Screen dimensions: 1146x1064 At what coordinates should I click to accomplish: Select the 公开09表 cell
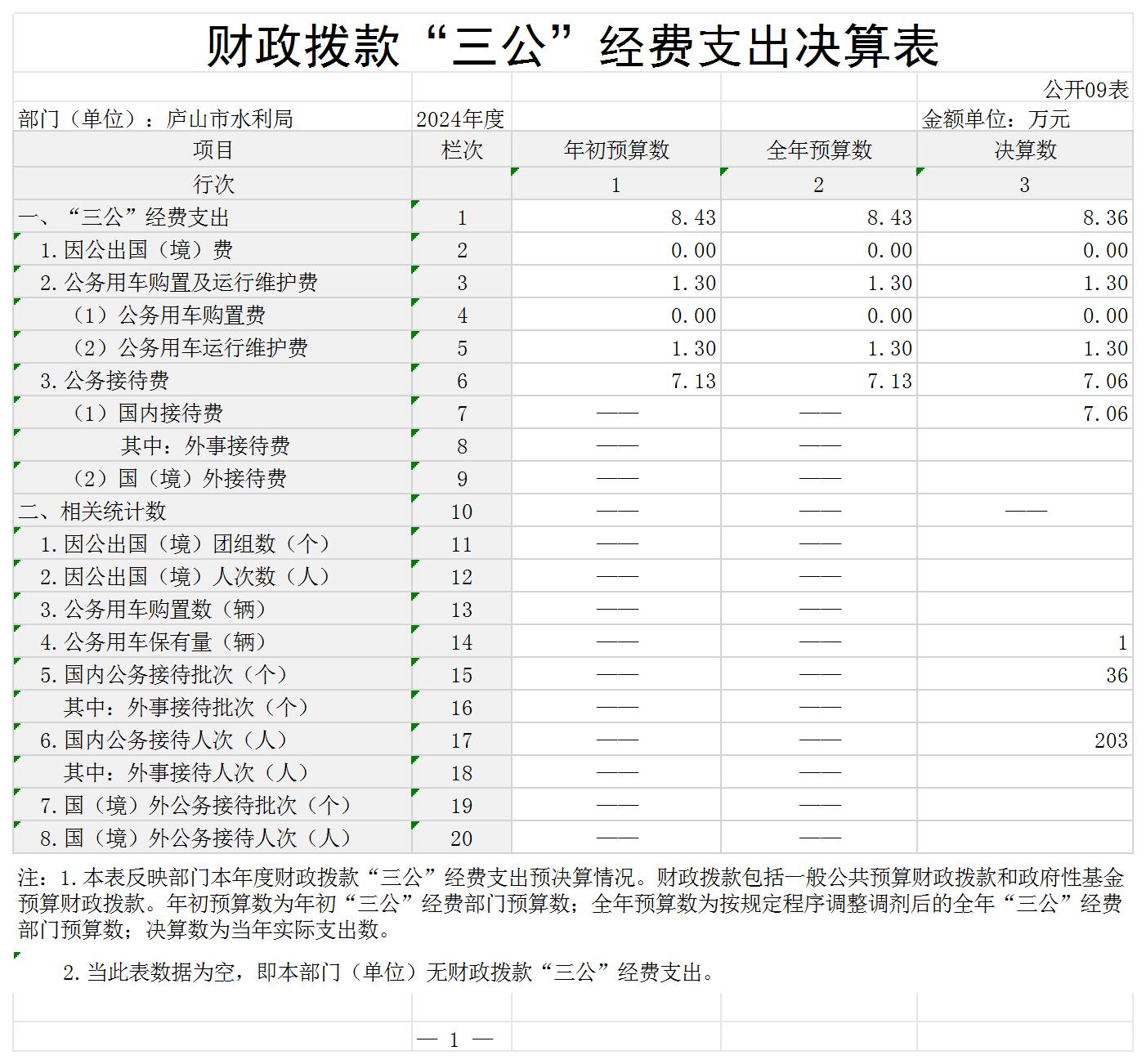(1085, 89)
